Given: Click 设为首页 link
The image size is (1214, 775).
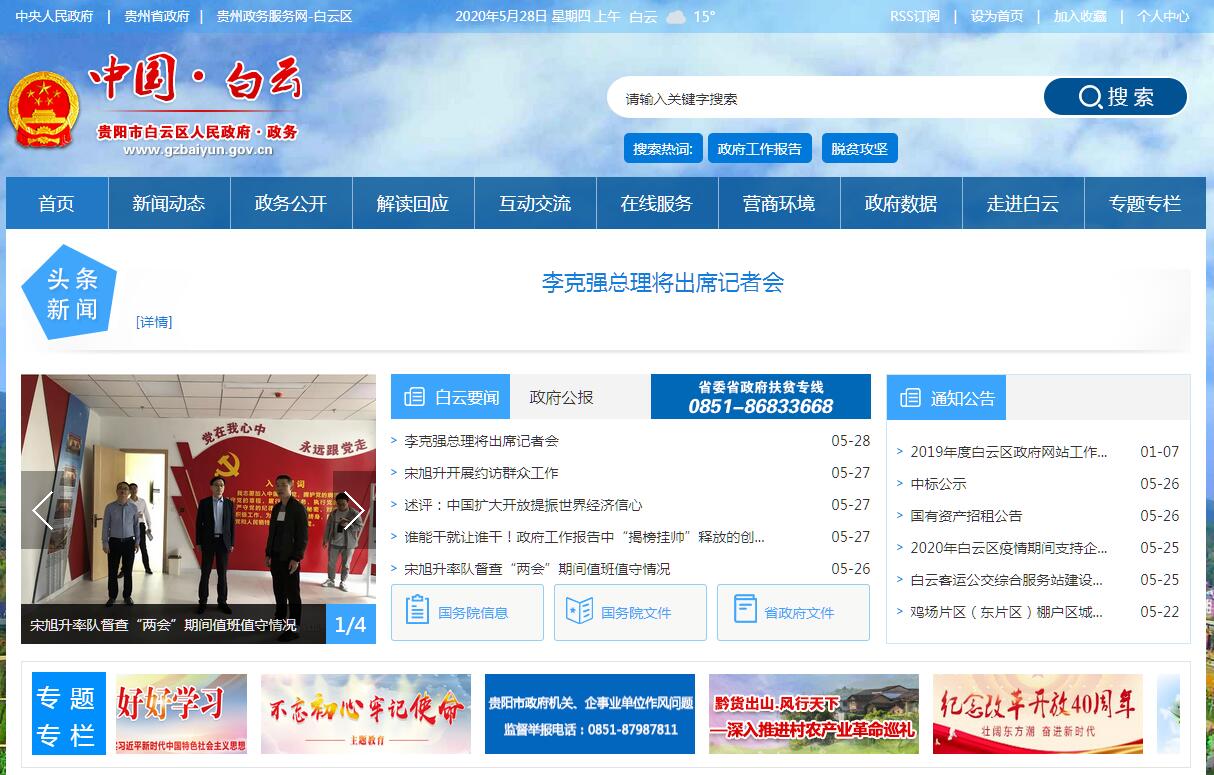Looking at the screenshot, I should coord(997,16).
